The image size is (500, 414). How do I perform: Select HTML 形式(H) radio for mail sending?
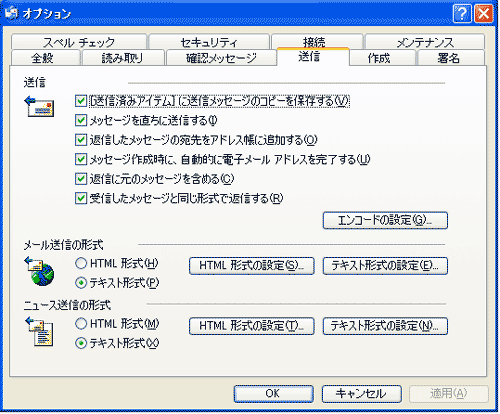pos(81,263)
